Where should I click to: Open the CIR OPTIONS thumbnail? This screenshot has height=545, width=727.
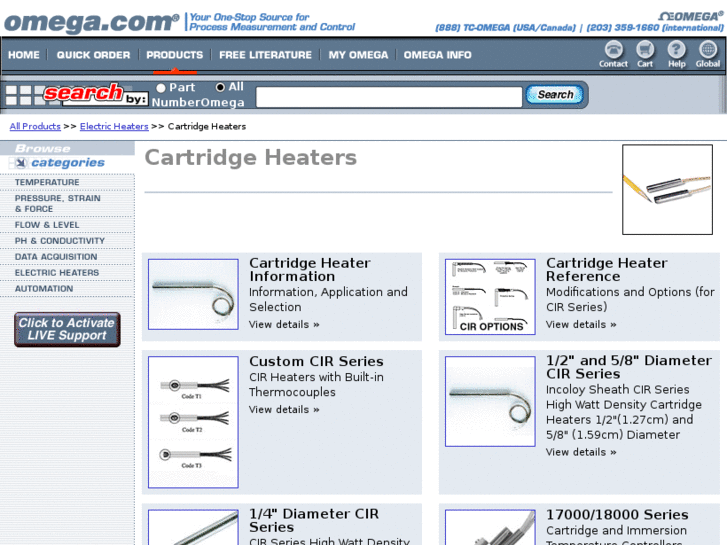pos(490,296)
